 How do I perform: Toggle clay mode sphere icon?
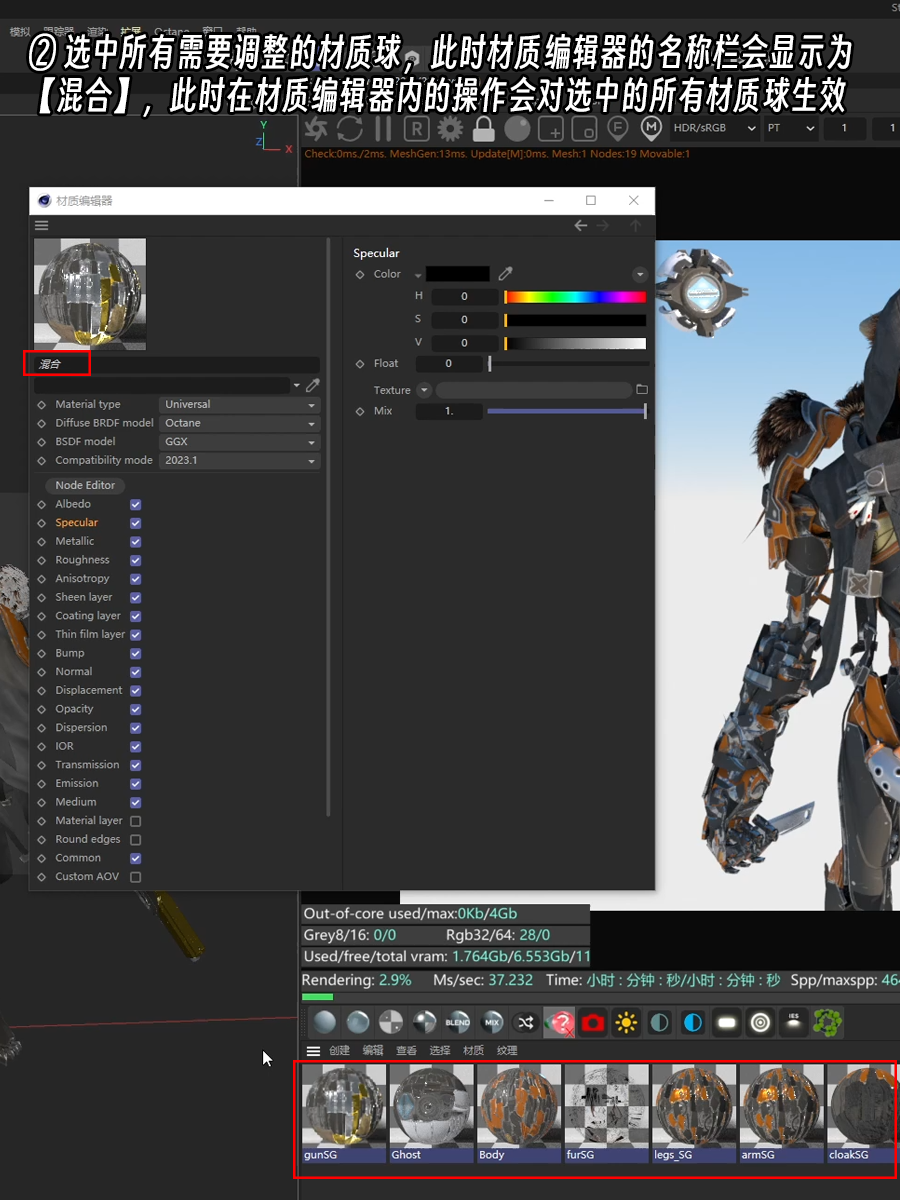(x=517, y=128)
